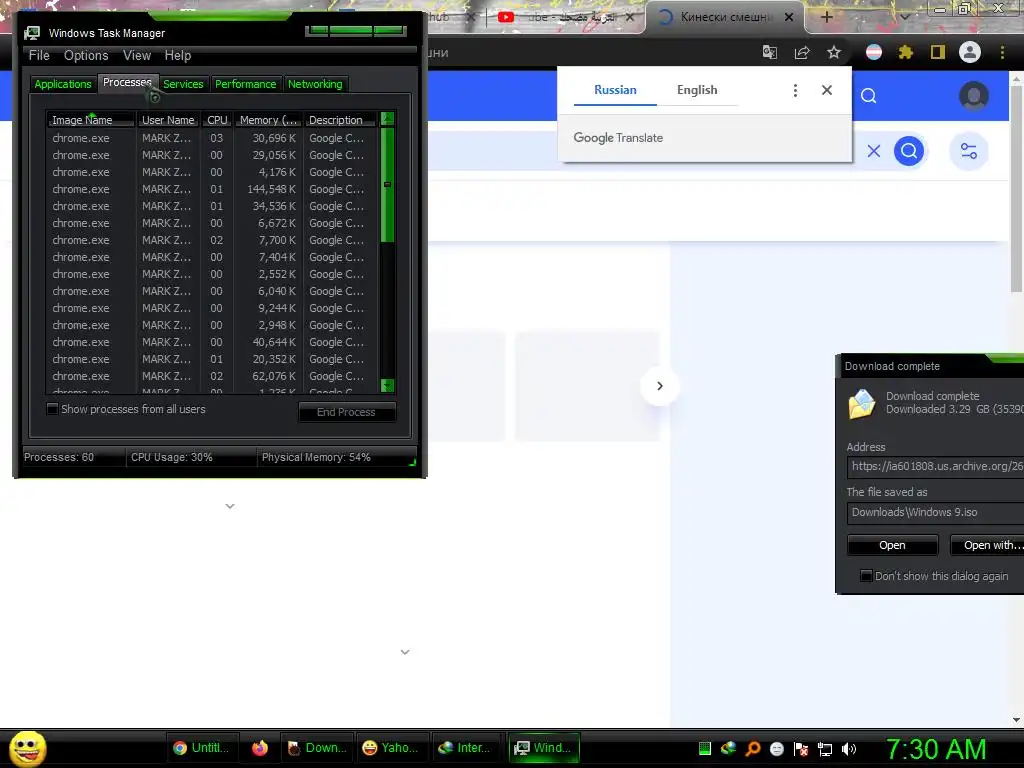Click the network connection tray icon
This screenshot has width=1024, height=768.
pos(825,749)
